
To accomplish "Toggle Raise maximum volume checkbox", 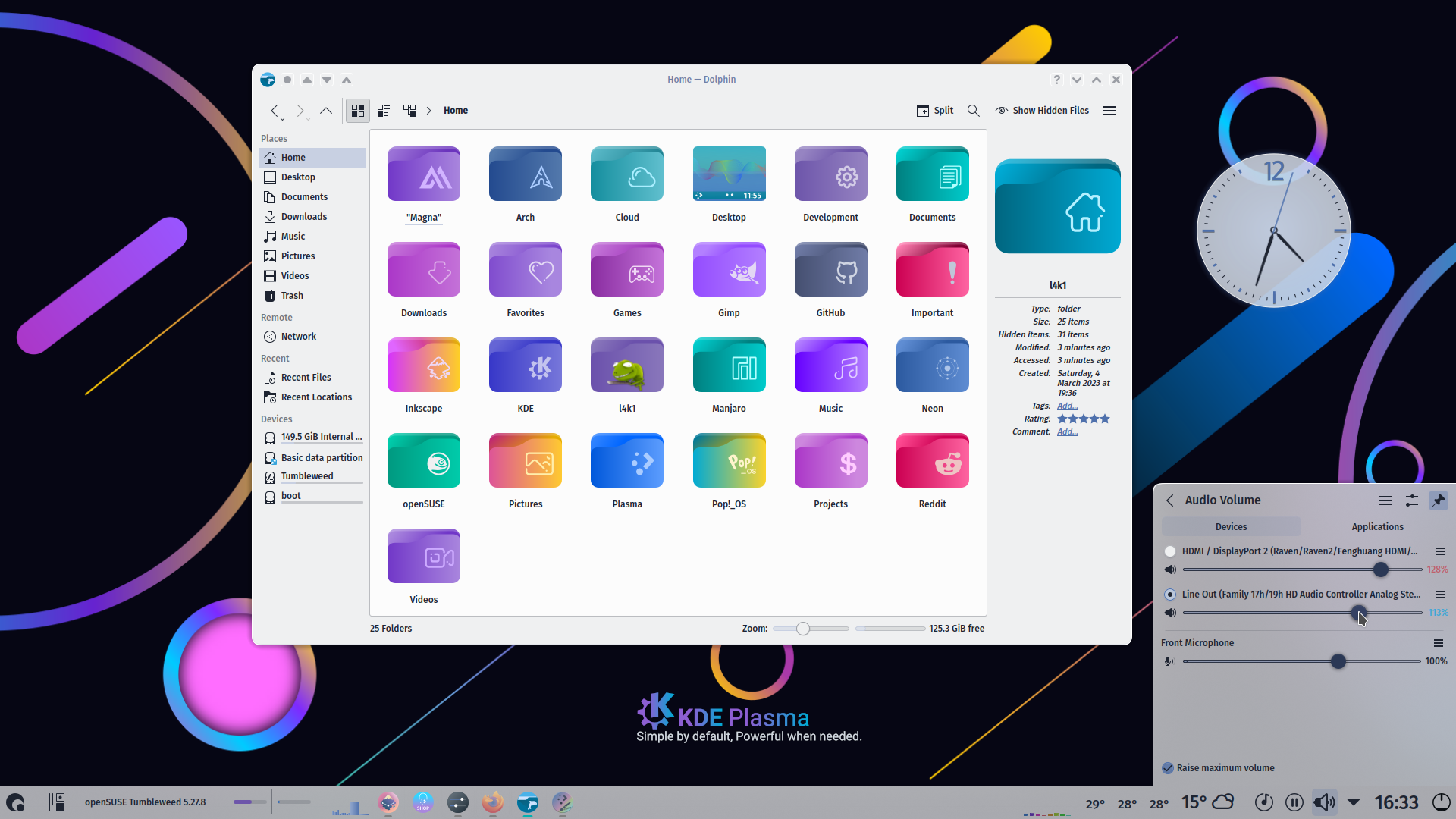I will 1168,768.
